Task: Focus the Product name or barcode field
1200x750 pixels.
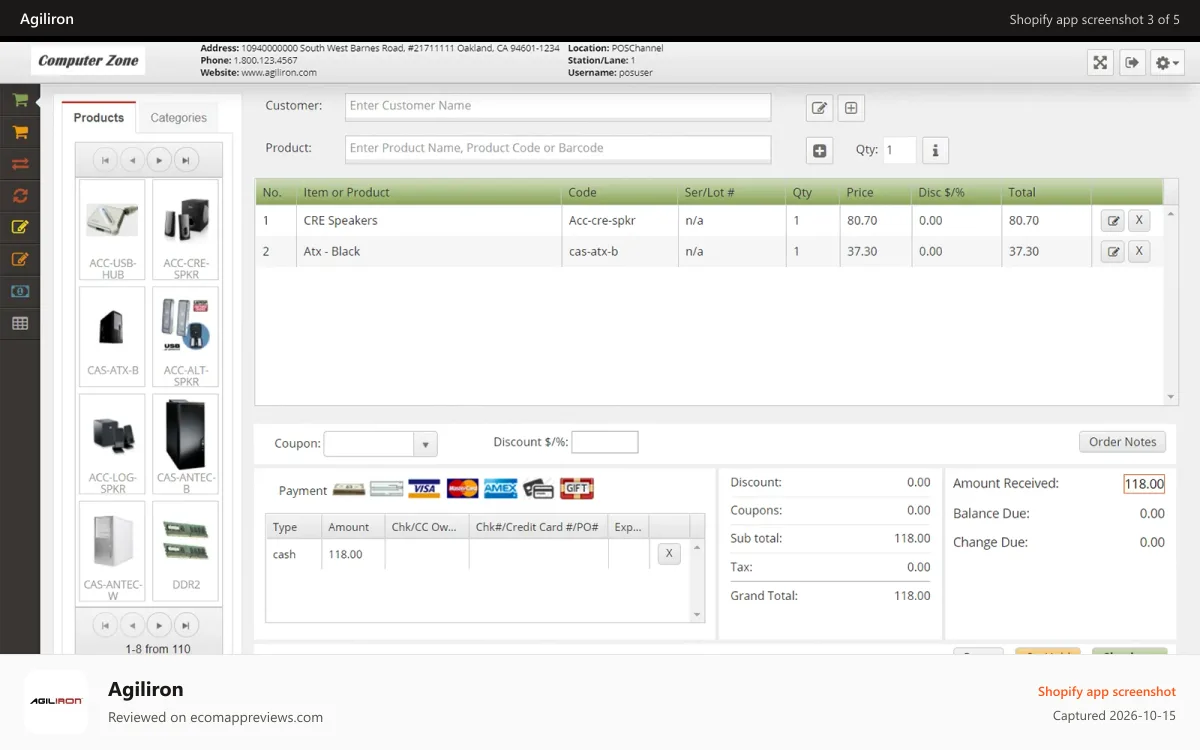Action: [x=558, y=148]
